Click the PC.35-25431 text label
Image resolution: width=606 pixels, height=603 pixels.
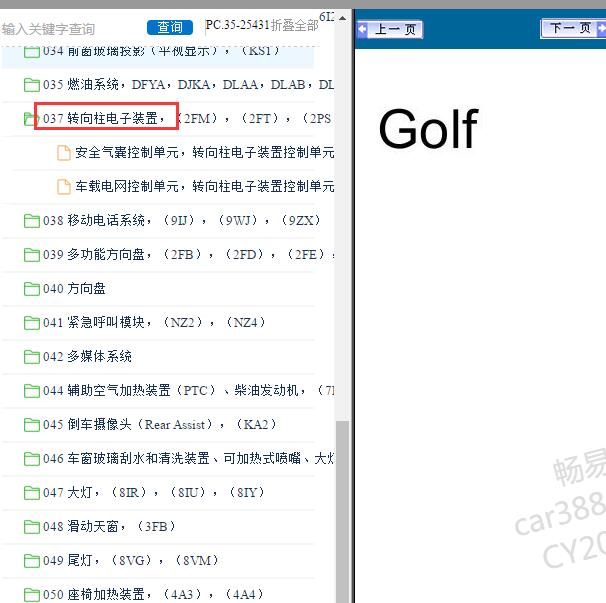click(237, 25)
